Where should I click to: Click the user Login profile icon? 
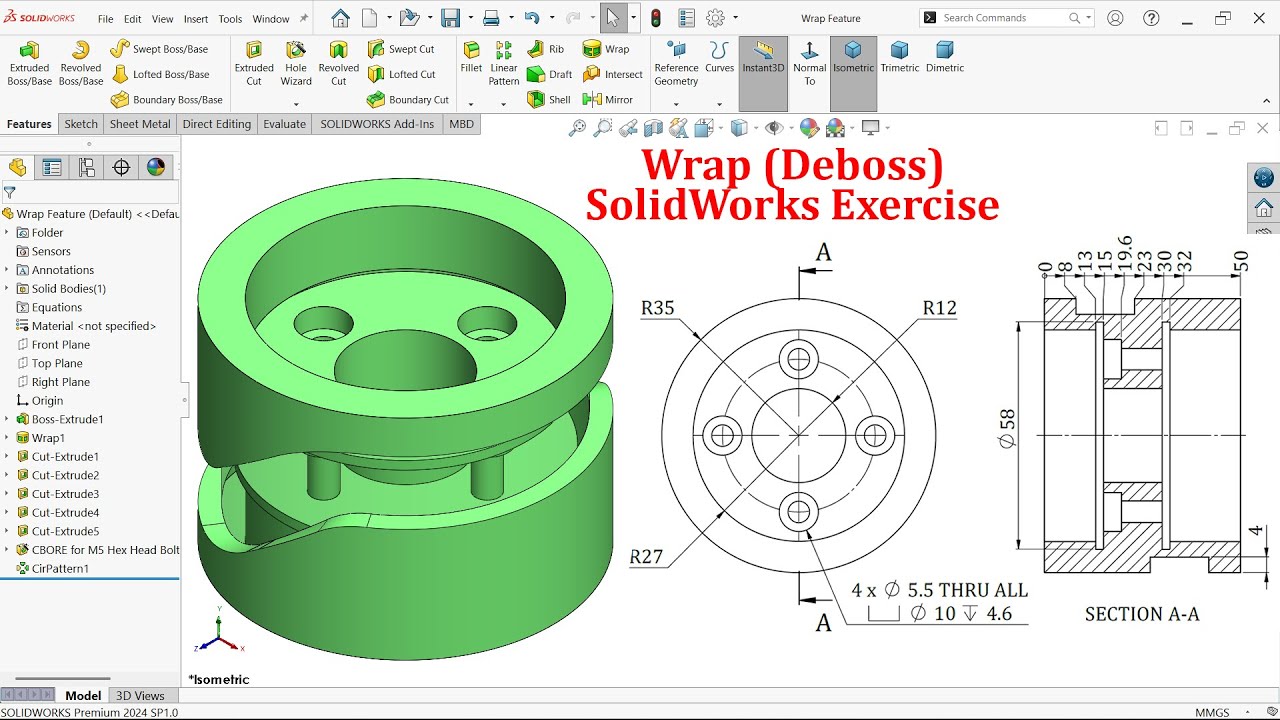1115,18
